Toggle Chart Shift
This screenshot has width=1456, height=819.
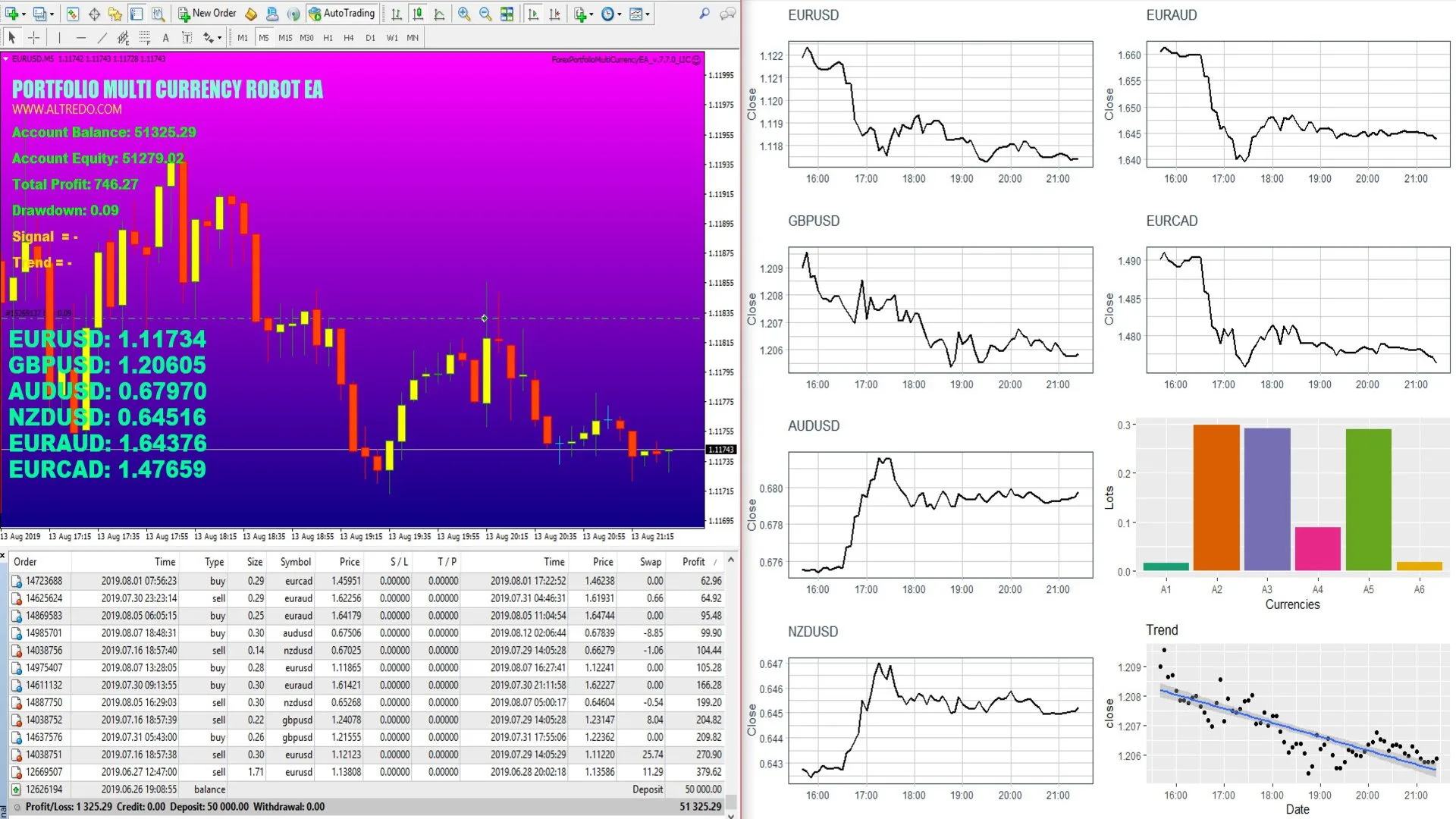[x=554, y=14]
